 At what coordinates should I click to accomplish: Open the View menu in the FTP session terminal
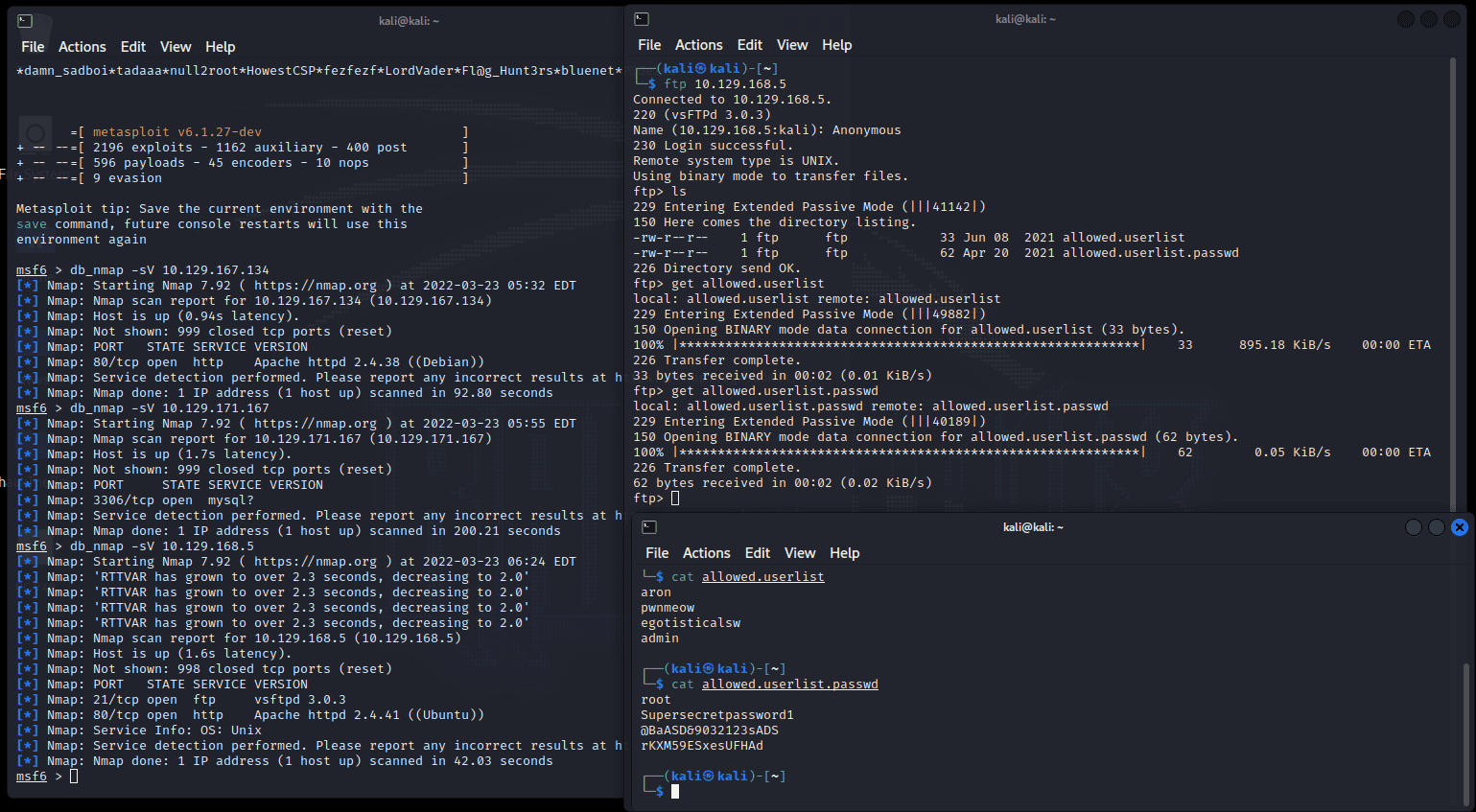(791, 45)
